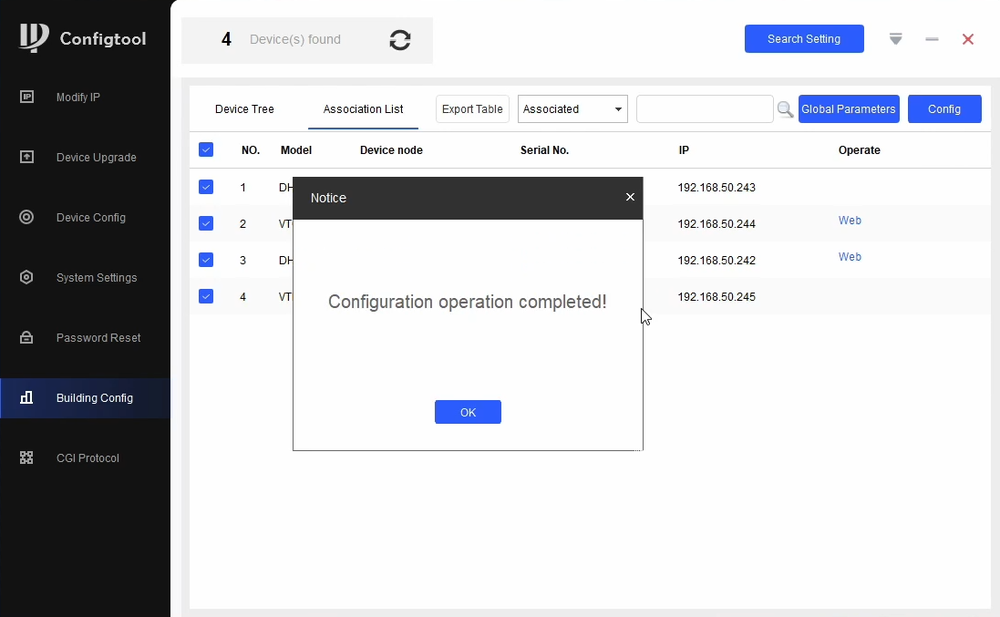Screen dimensions: 1000x617
Task: Open Device Config in sidebar
Action: 91,217
